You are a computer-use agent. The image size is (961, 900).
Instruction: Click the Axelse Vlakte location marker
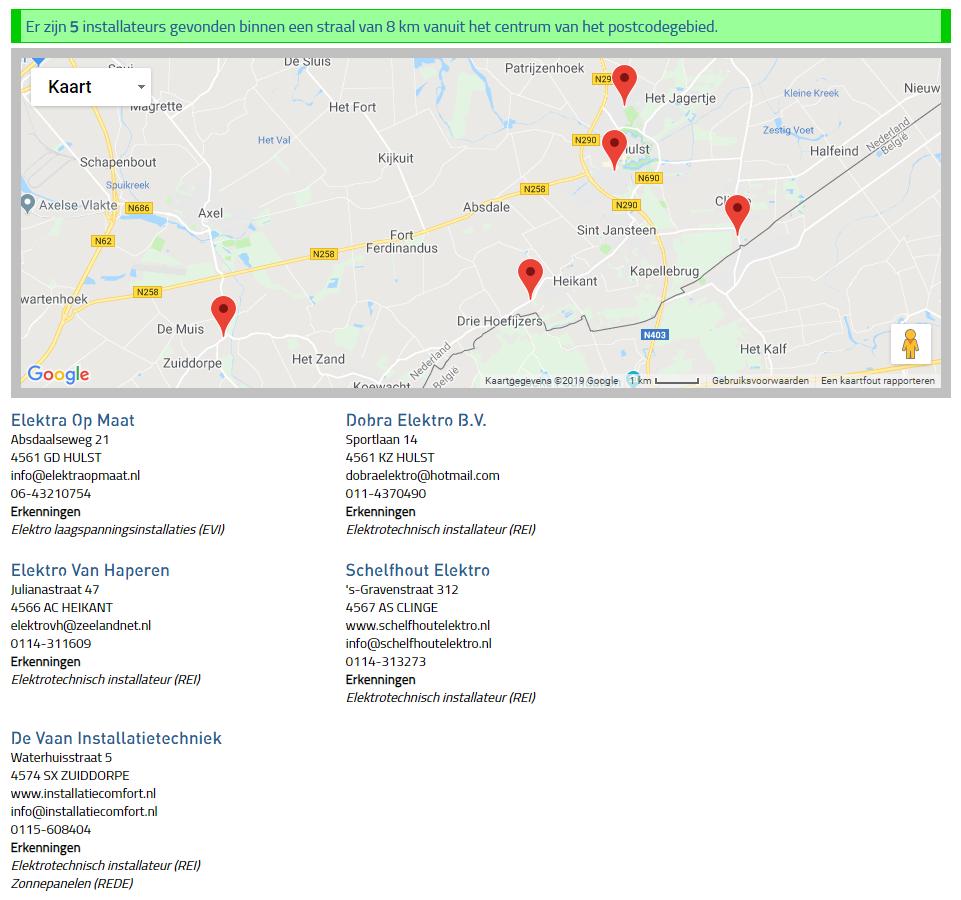pos(28,203)
